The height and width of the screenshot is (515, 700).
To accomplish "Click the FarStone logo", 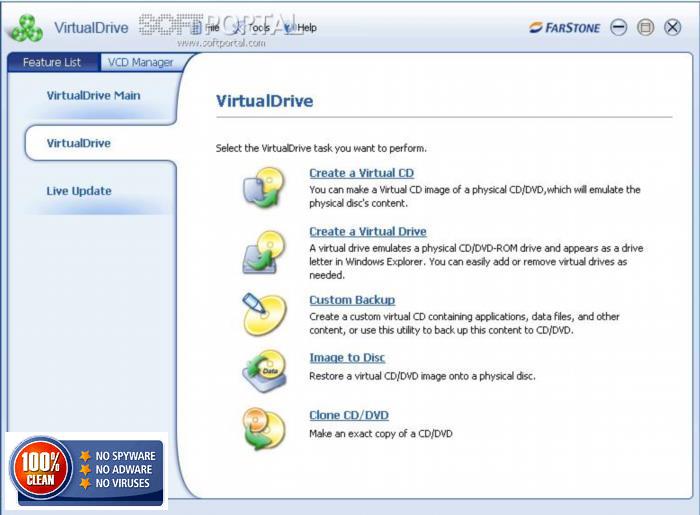I will 564,28.
